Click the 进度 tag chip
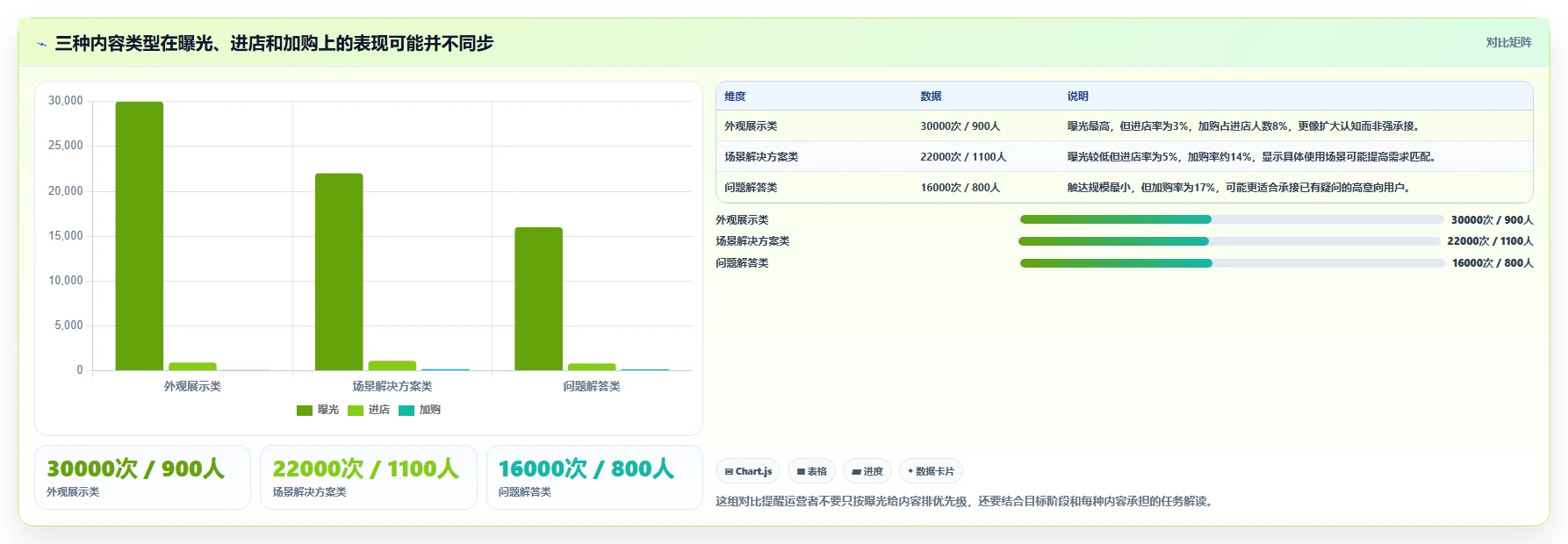Screen dimensions: 1568x544 point(867,471)
